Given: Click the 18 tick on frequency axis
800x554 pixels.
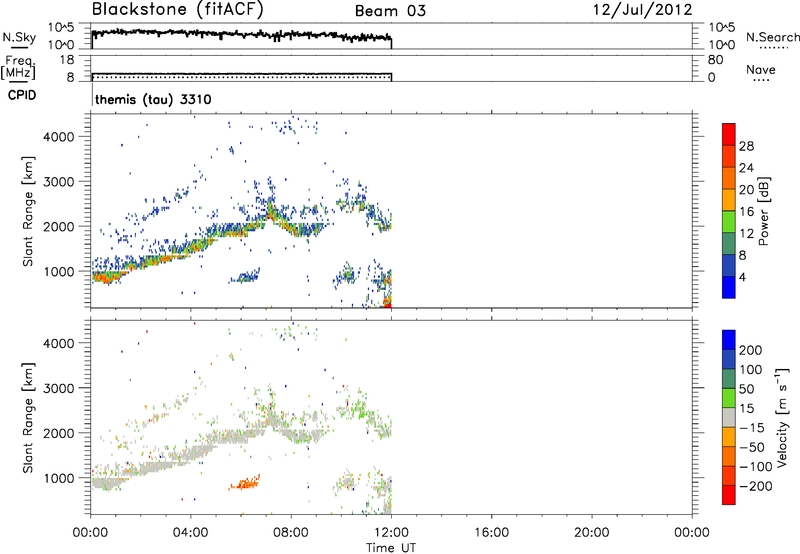Looking at the screenshot, I should click(x=67, y=60).
